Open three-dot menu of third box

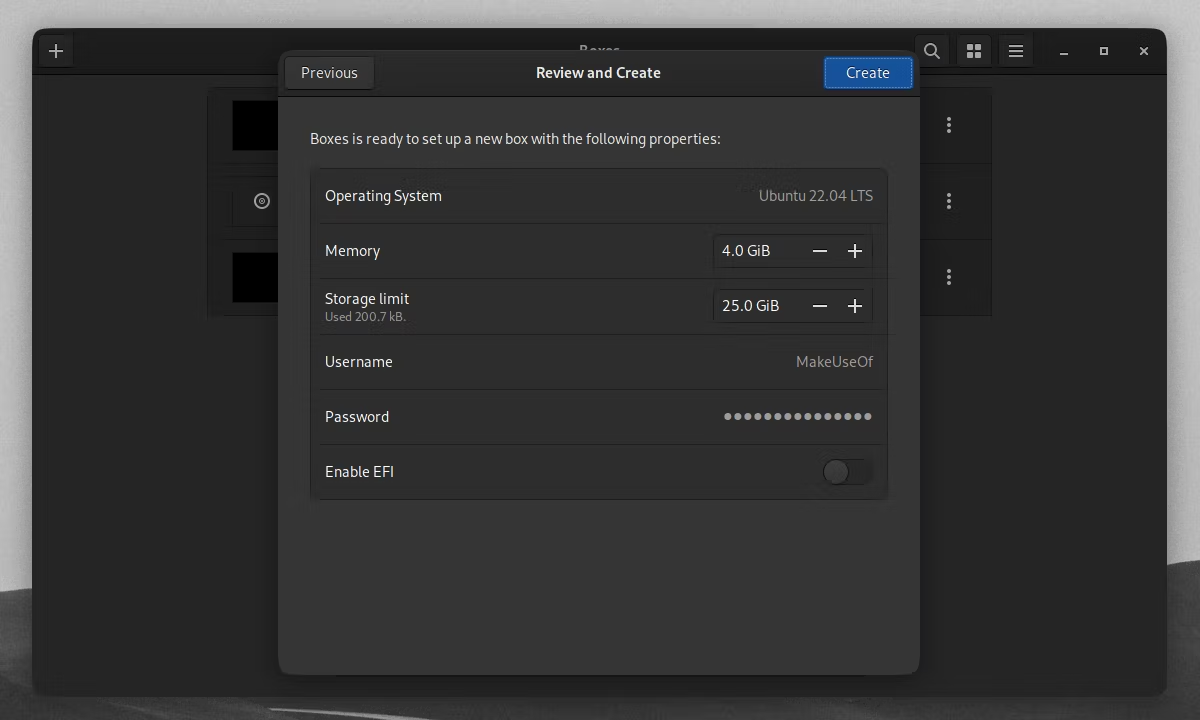(949, 277)
